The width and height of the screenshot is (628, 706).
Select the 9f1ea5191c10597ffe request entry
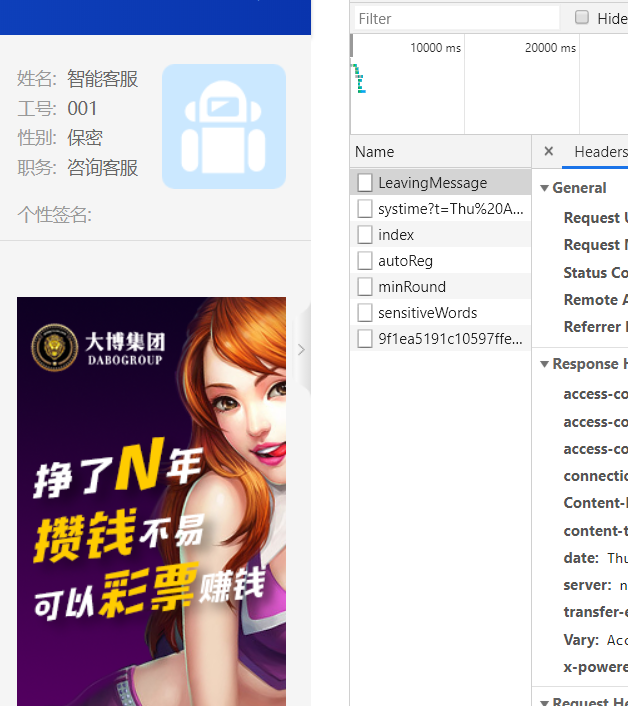click(450, 339)
